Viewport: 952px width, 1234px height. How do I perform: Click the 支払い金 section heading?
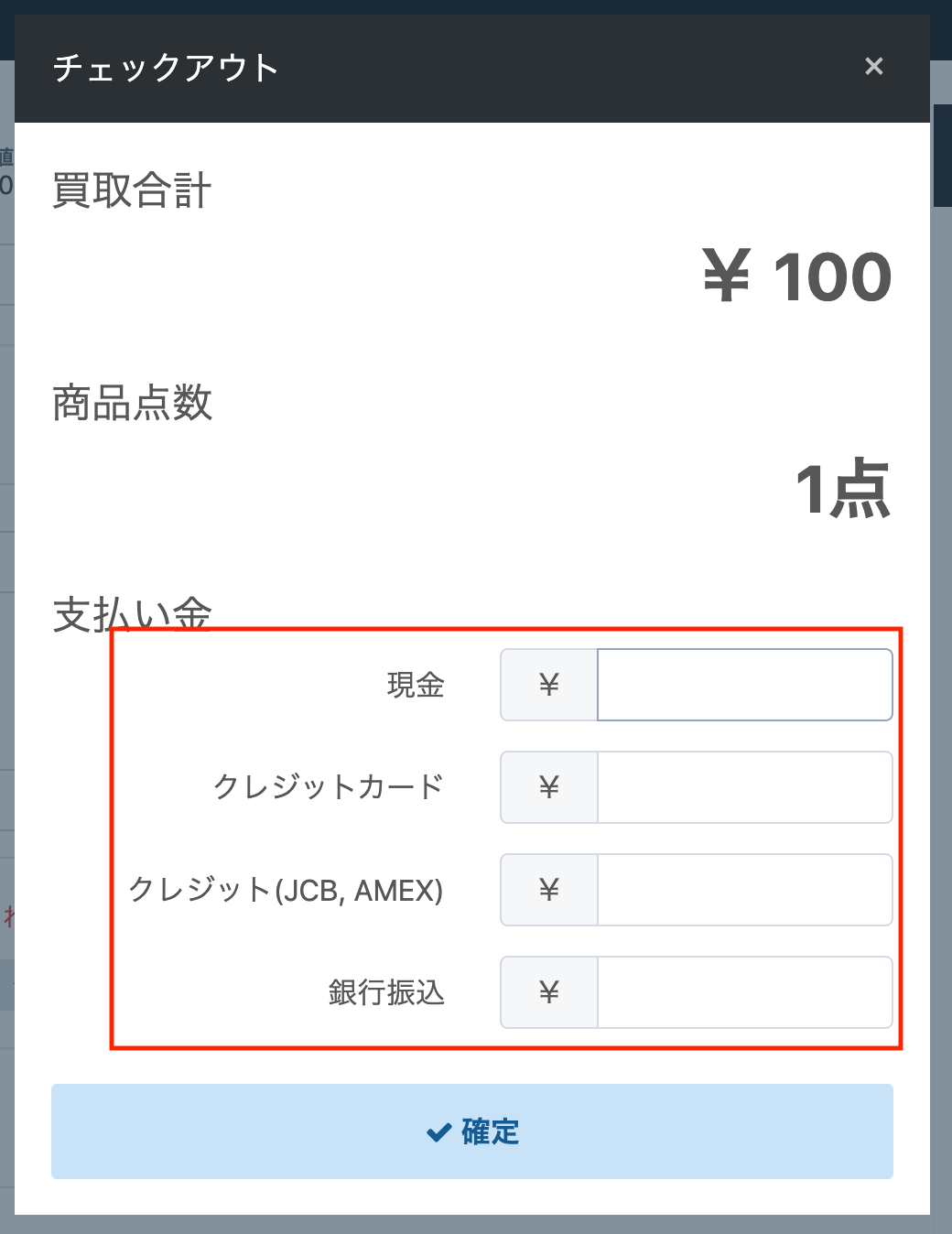click(x=132, y=614)
